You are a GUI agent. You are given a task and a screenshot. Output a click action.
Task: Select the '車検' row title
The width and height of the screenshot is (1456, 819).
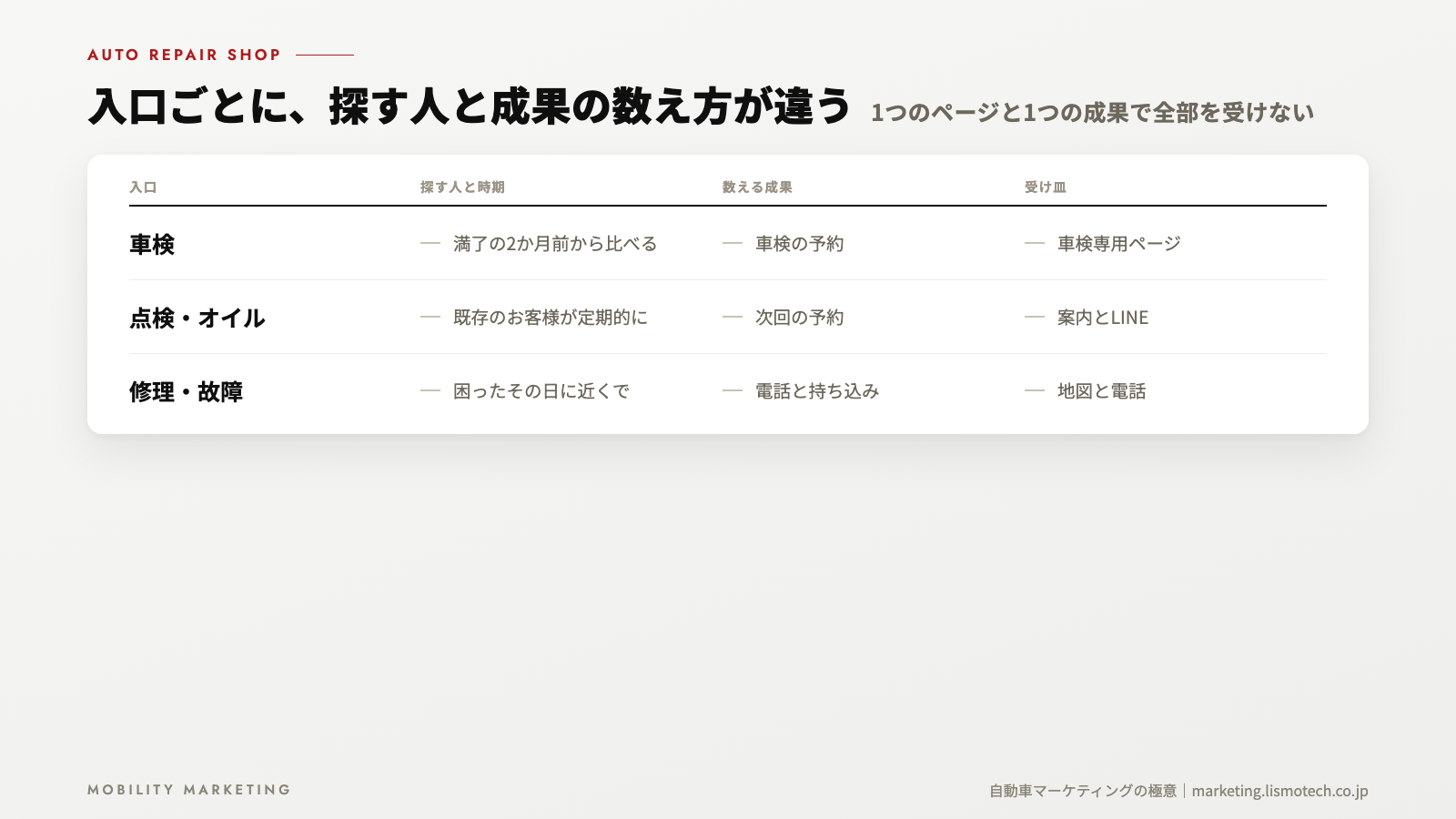click(152, 244)
